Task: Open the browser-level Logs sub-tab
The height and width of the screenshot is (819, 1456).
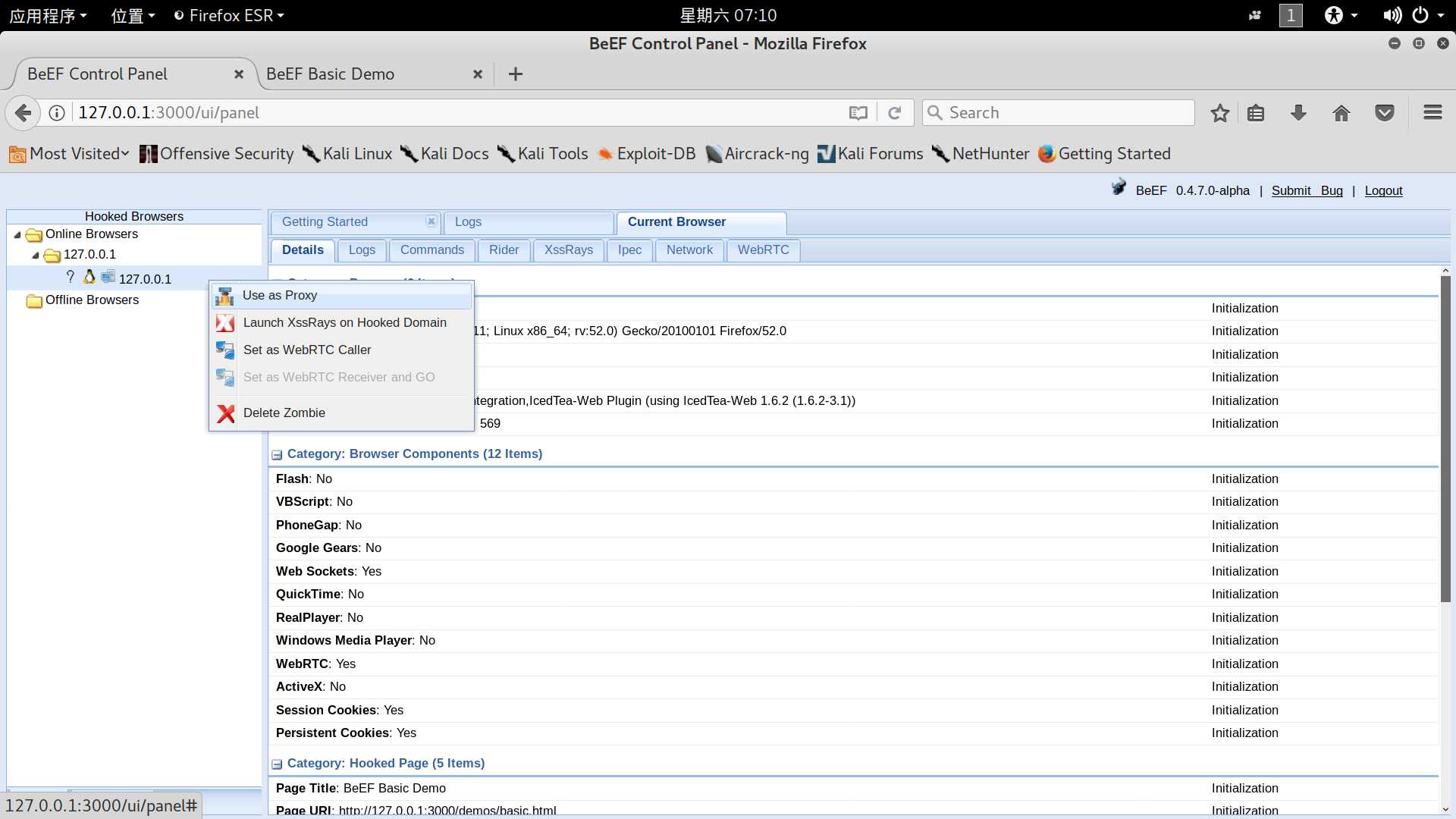Action: click(x=362, y=250)
